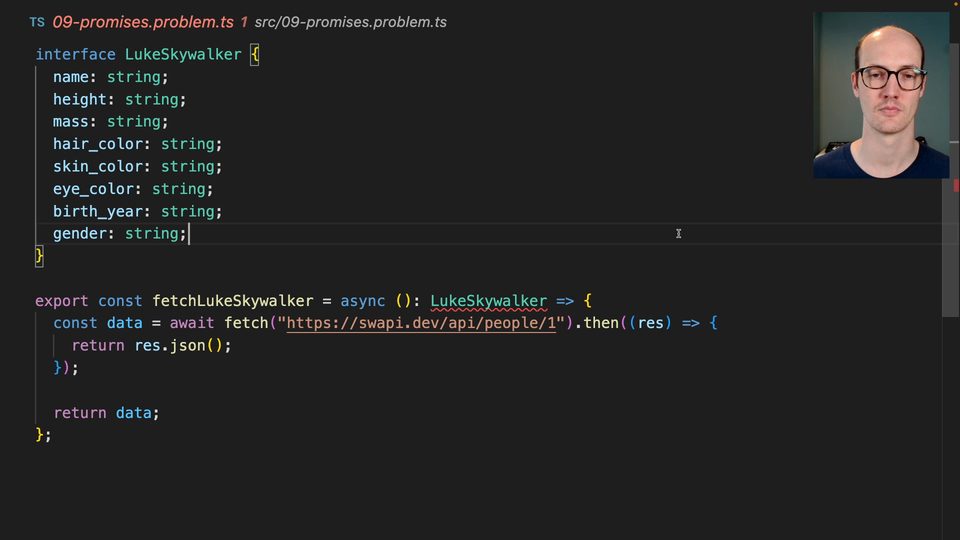Click the error count badge beside the filename
The width and height of the screenshot is (960, 540).
(x=244, y=22)
